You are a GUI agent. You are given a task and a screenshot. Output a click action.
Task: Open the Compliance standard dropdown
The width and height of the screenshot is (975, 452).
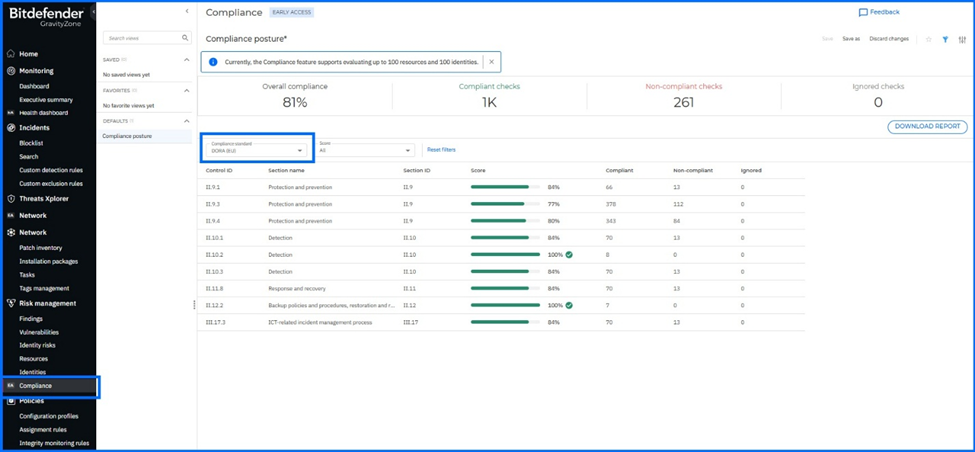point(257,150)
